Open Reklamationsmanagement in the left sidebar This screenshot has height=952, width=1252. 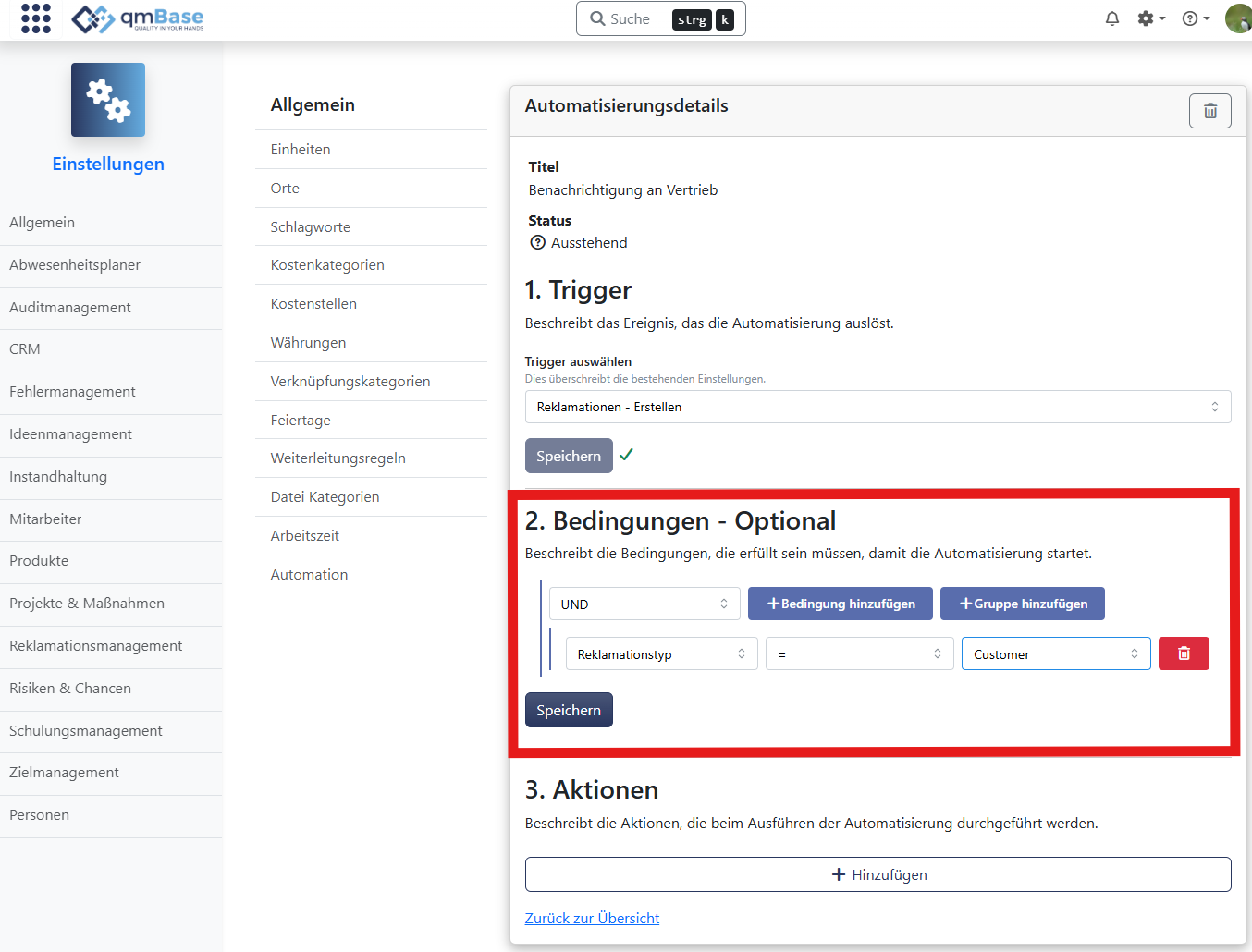[96, 645]
